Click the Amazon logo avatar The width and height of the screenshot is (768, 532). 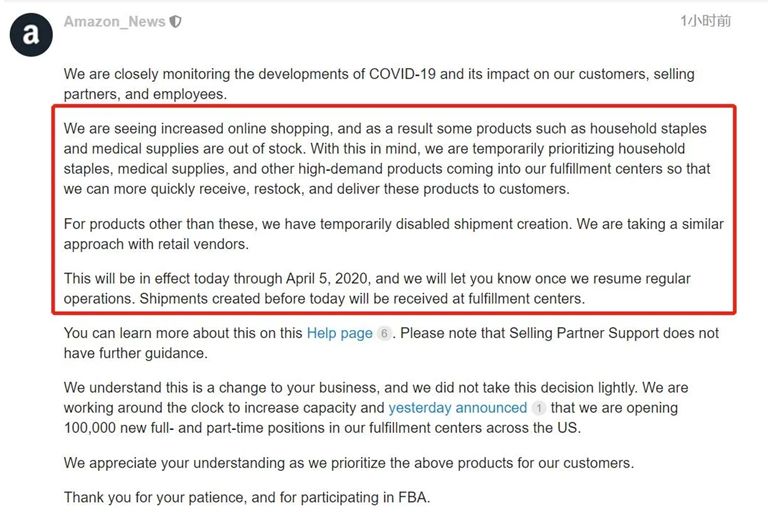(31, 35)
